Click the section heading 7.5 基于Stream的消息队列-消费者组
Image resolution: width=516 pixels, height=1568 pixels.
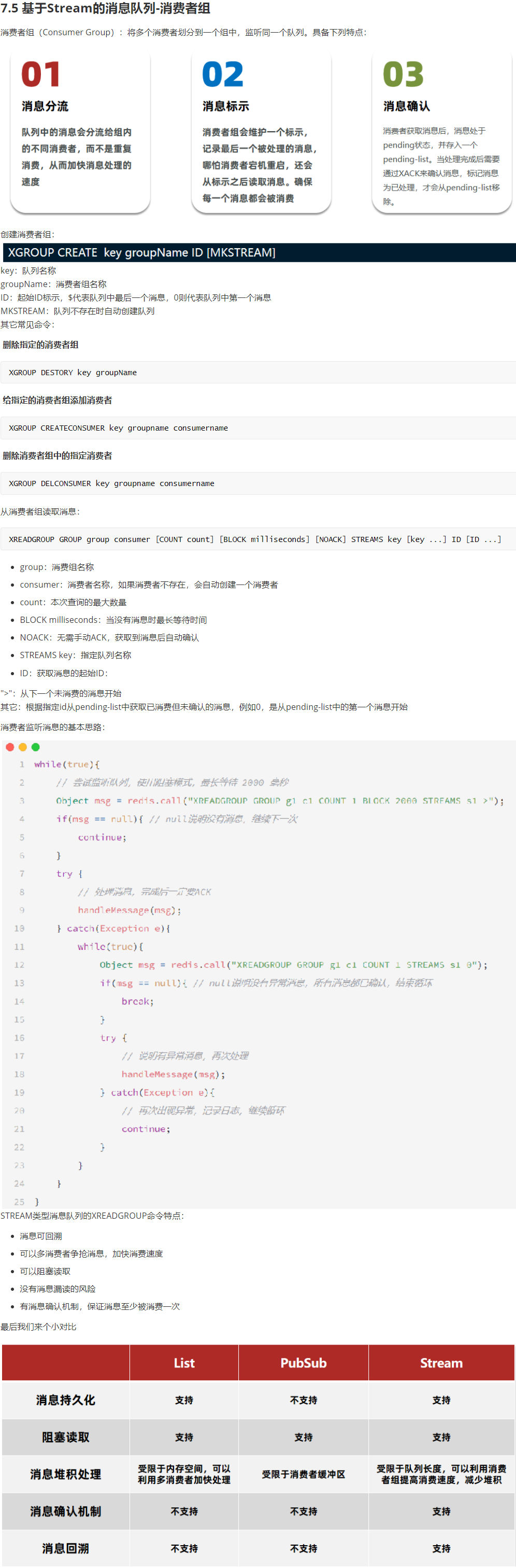pyautogui.click(x=105, y=8)
